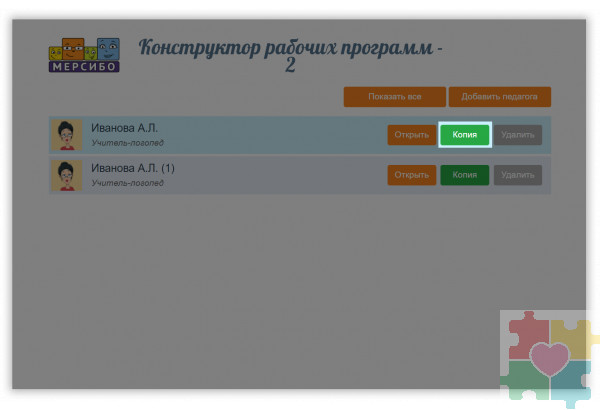
Task: Click Учитель-логопед label in the first row
Action: pos(127,144)
